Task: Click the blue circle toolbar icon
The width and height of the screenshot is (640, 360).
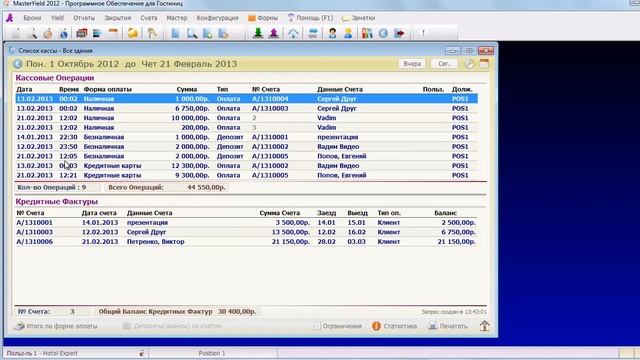Action: 383,33
